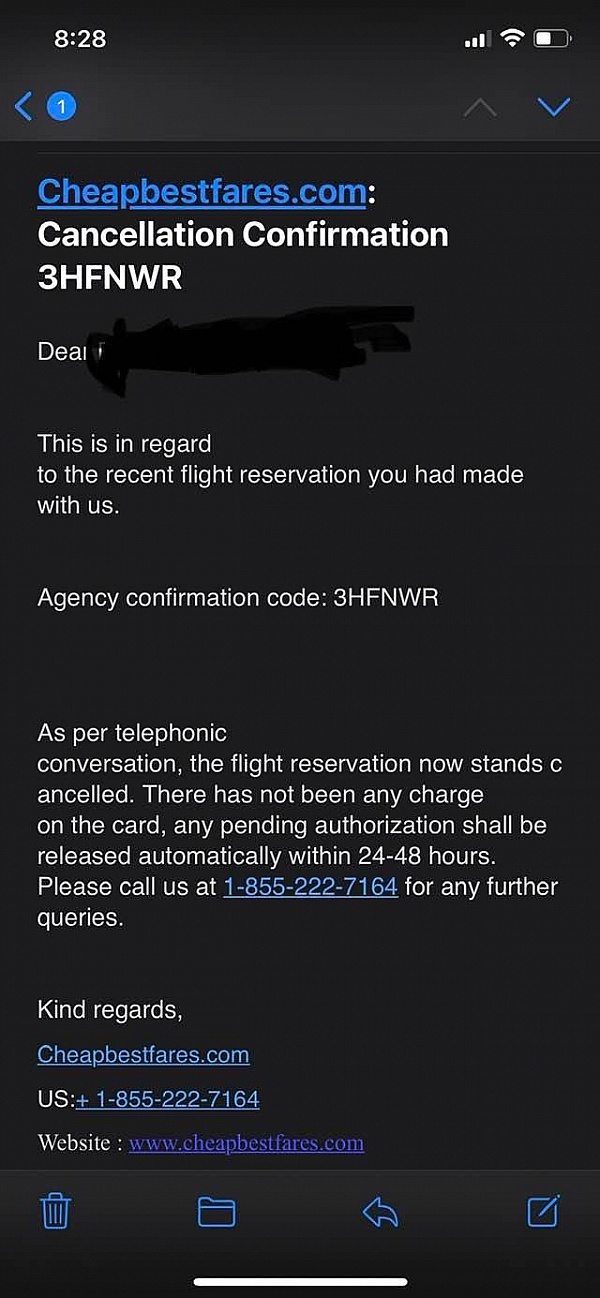The width and height of the screenshot is (600, 1298).
Task: Open Cheapbestfares.com link below Kind regards
Action: tap(143, 1054)
